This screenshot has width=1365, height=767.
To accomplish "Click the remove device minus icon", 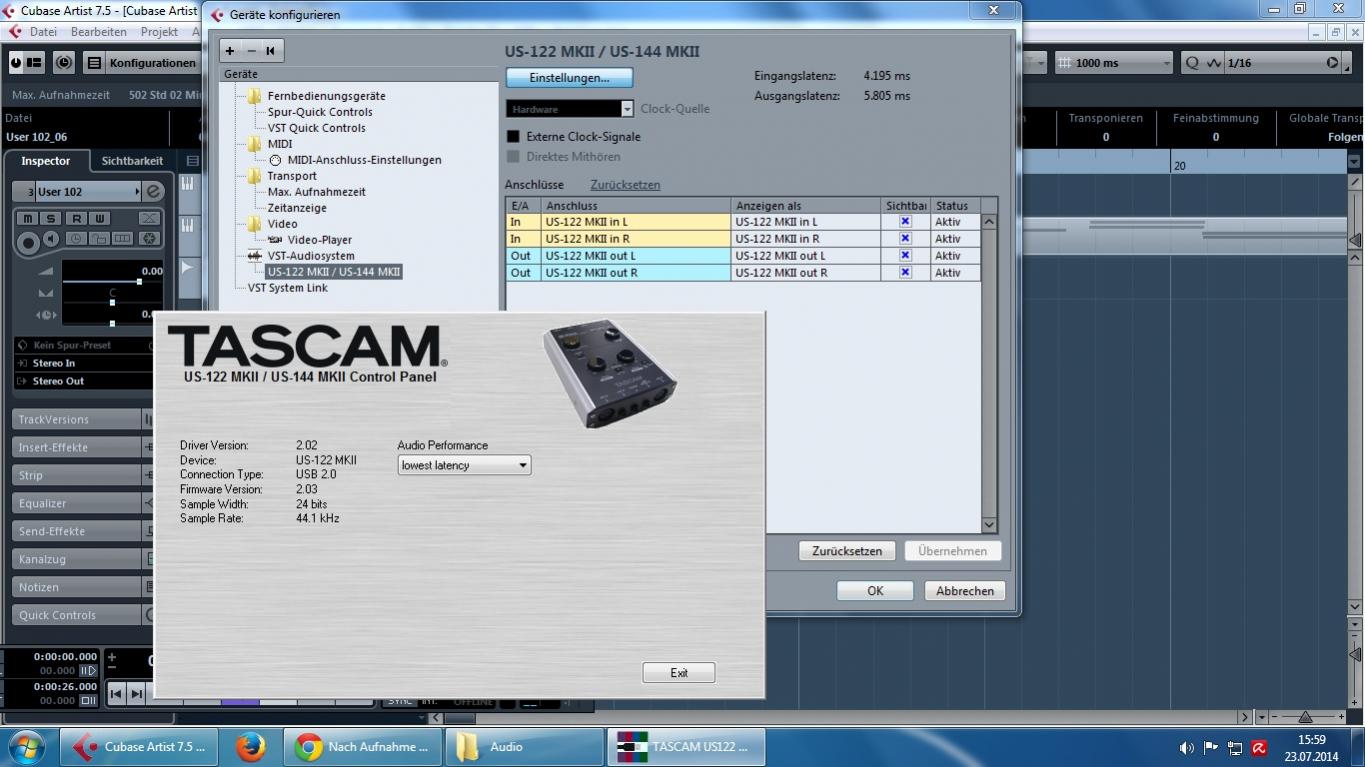I will click(x=250, y=50).
